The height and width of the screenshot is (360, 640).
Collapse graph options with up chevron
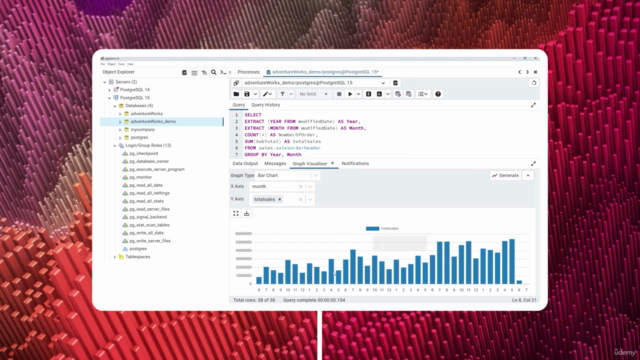point(528,176)
